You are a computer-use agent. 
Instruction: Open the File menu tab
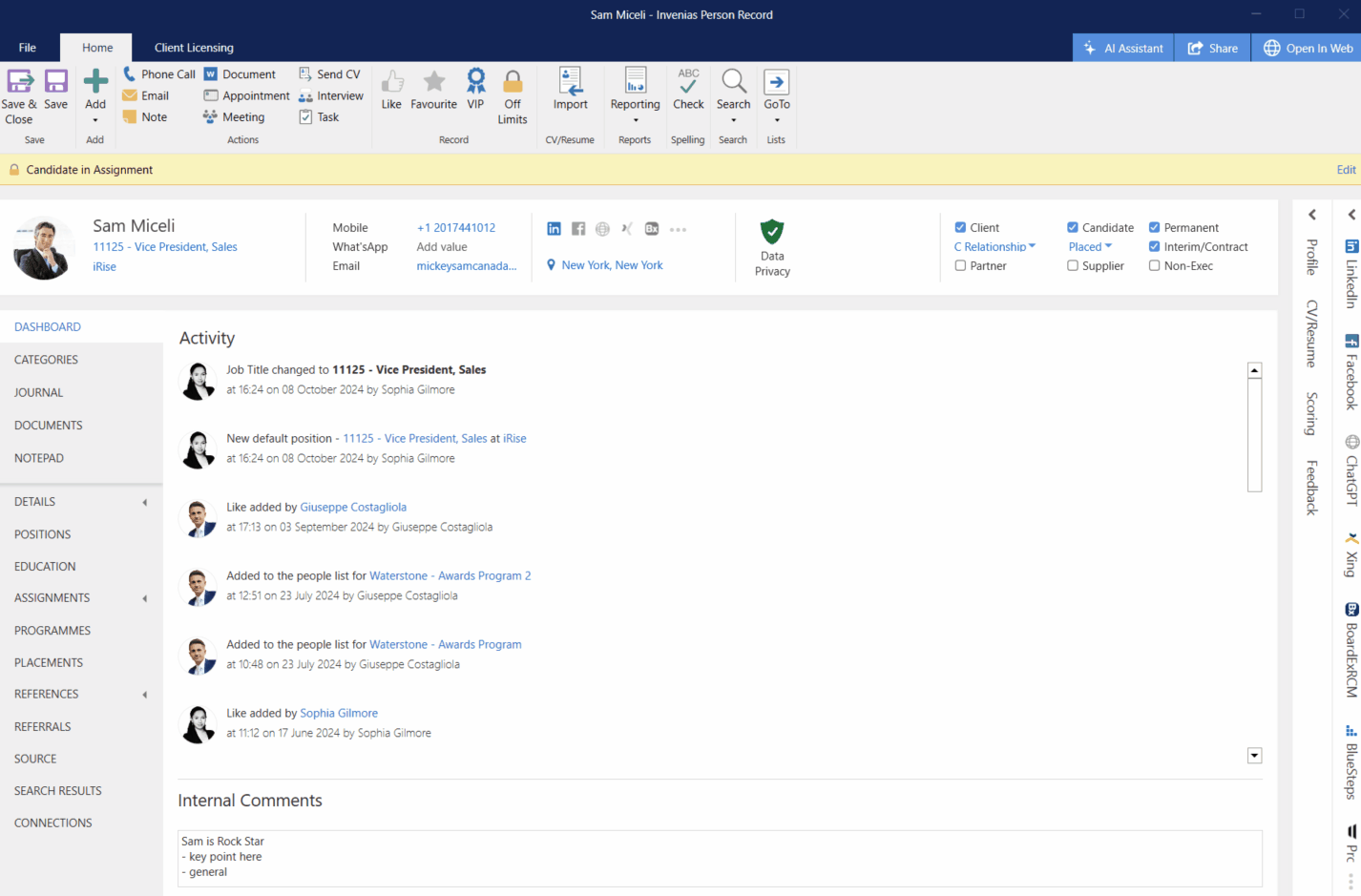coord(28,48)
